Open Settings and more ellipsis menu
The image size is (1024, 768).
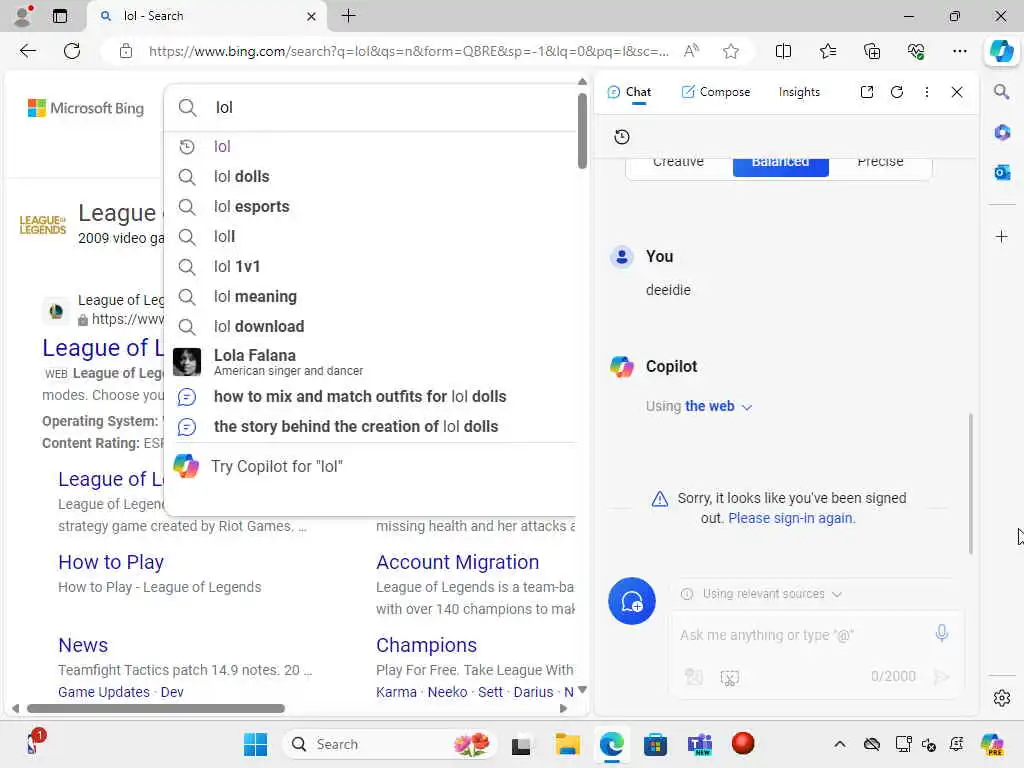(x=959, y=51)
